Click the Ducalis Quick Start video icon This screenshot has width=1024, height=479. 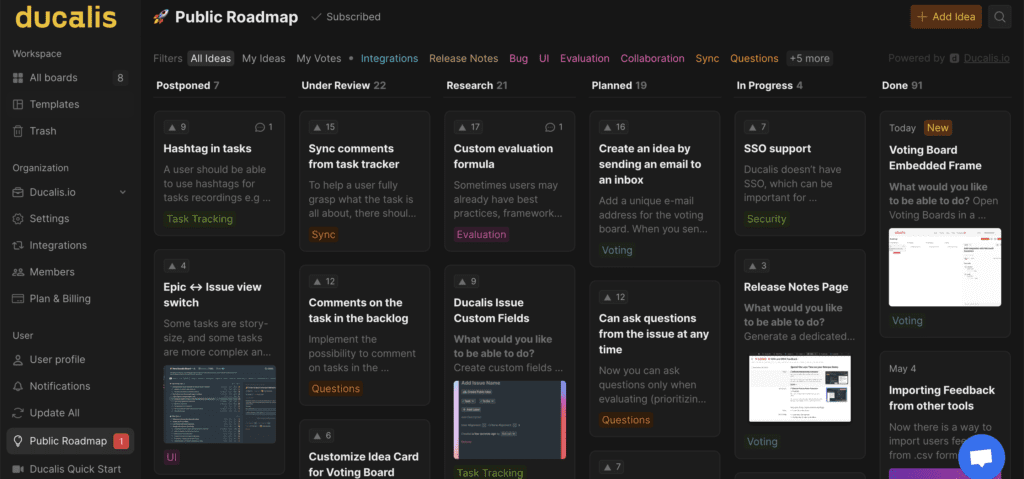point(18,469)
